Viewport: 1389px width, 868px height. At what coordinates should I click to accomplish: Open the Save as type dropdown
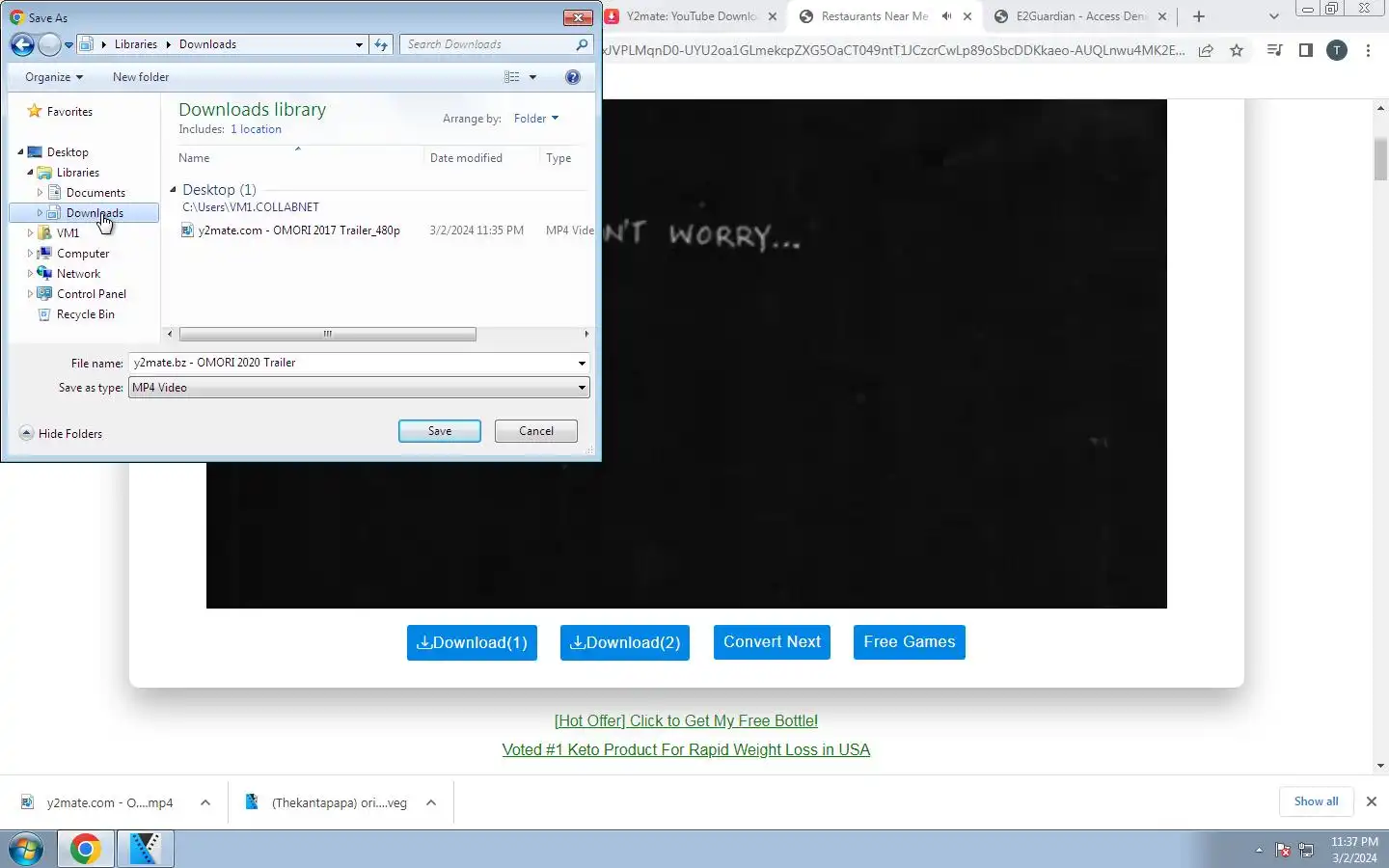(x=359, y=388)
